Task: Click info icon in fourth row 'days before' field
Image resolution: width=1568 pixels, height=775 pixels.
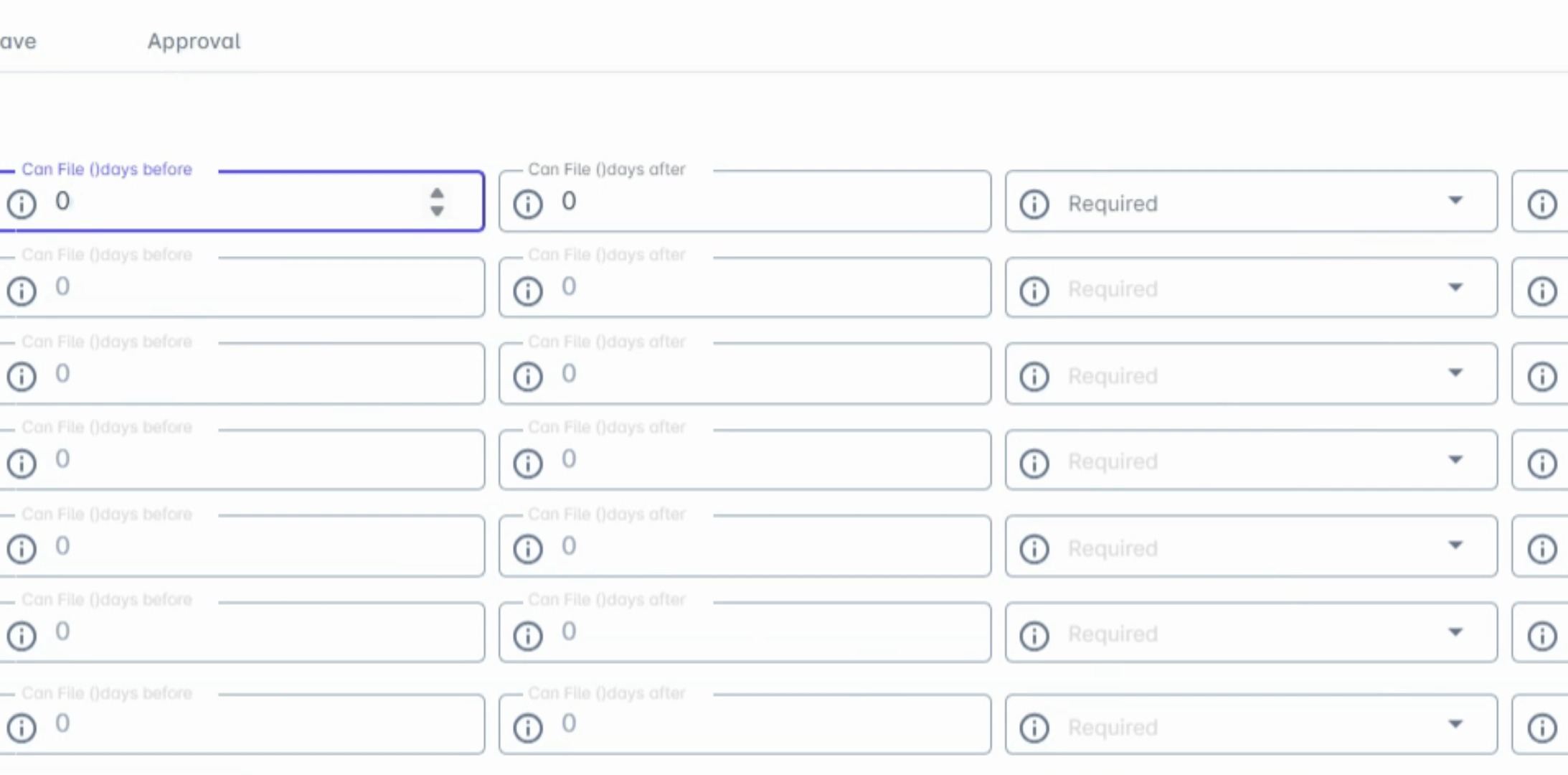Action: tap(22, 463)
